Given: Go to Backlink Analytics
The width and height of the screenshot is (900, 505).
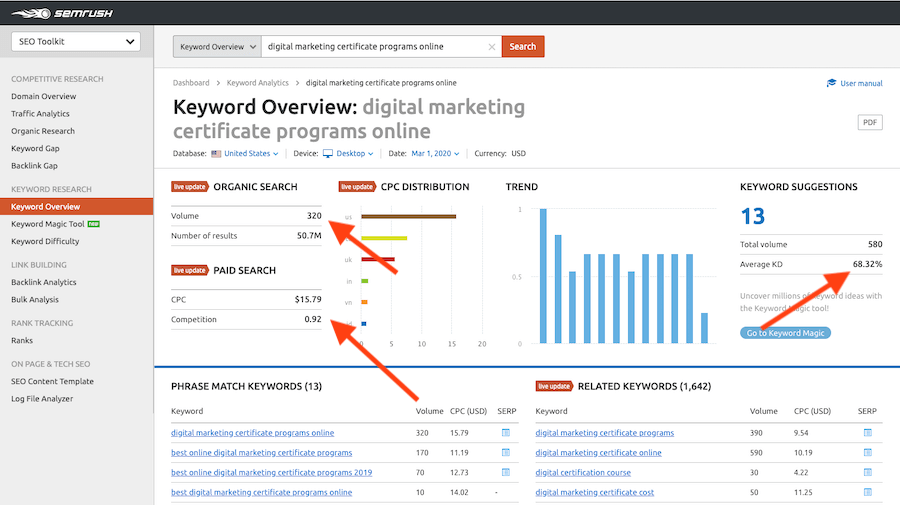Looking at the screenshot, I should (44, 282).
